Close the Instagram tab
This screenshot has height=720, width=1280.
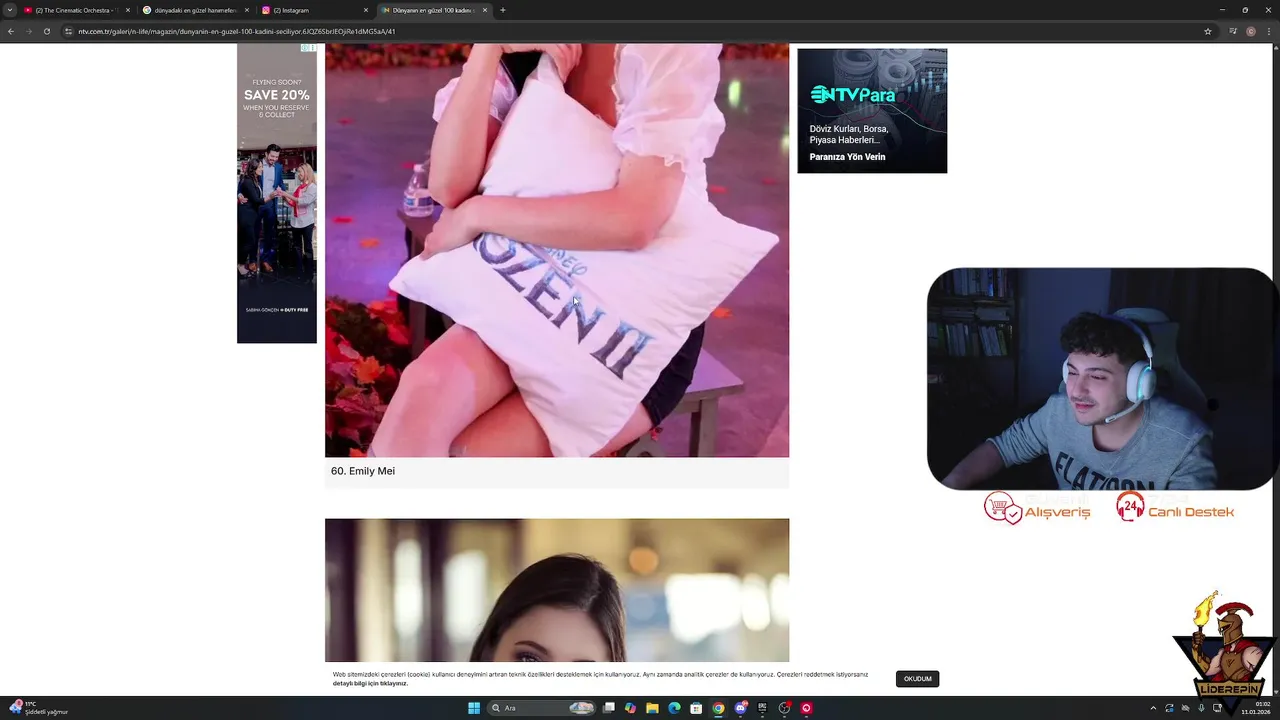click(366, 10)
